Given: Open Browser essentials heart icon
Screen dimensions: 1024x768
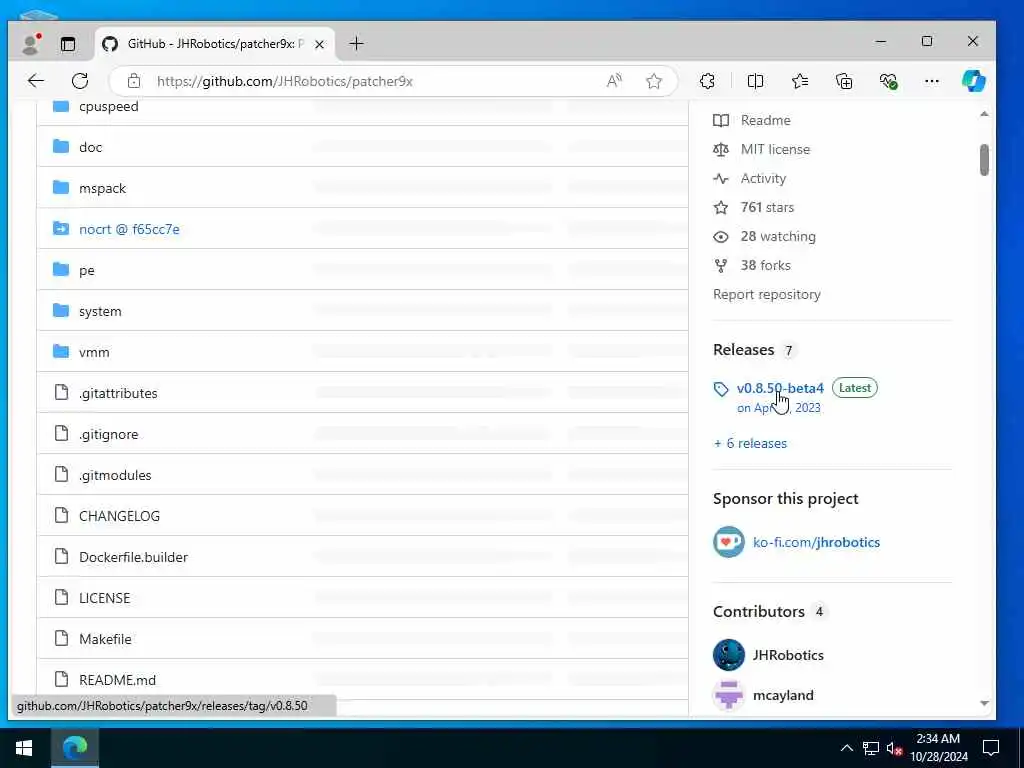Looking at the screenshot, I should coord(888,81).
